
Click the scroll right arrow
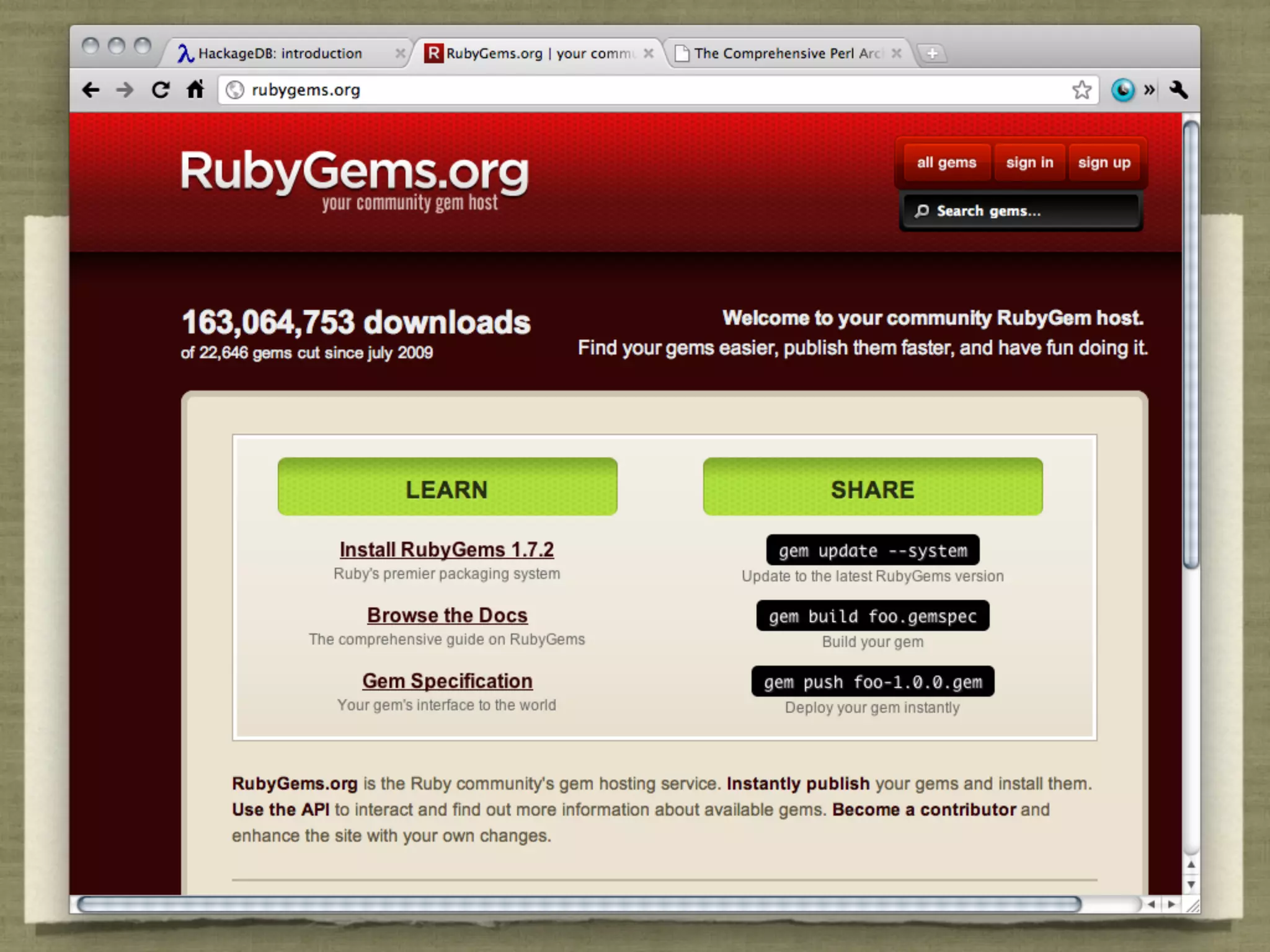[1171, 904]
